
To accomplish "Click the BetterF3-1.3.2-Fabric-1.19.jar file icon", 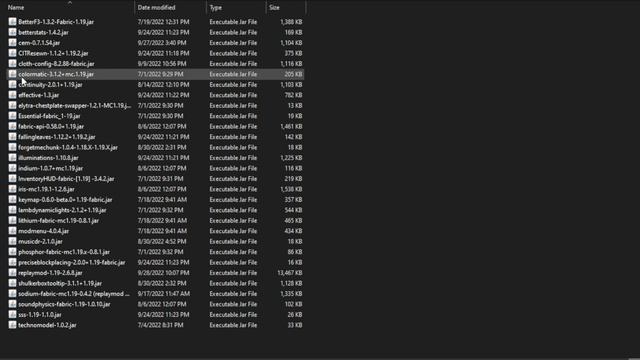I will pos(13,22).
